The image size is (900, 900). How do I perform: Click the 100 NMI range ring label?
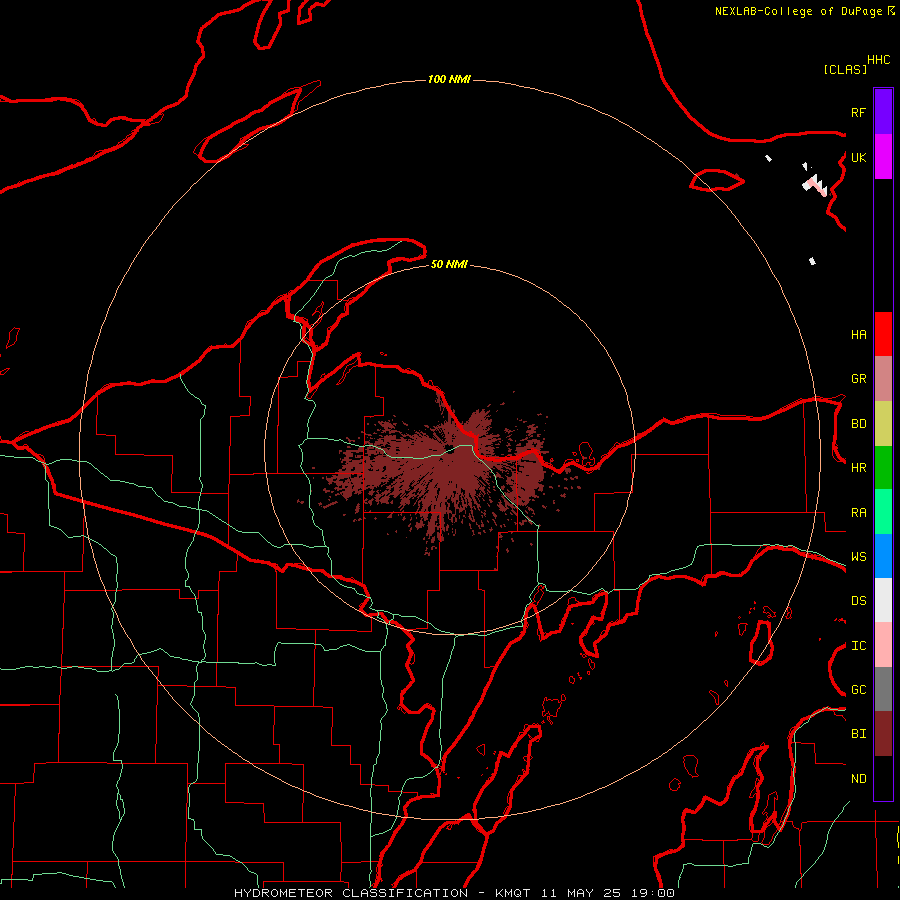tap(449, 79)
